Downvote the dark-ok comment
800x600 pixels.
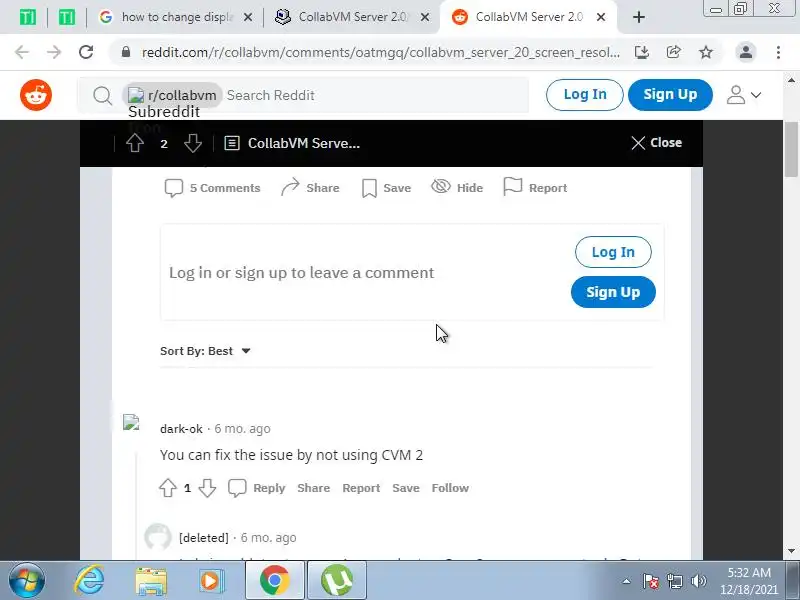(207, 488)
